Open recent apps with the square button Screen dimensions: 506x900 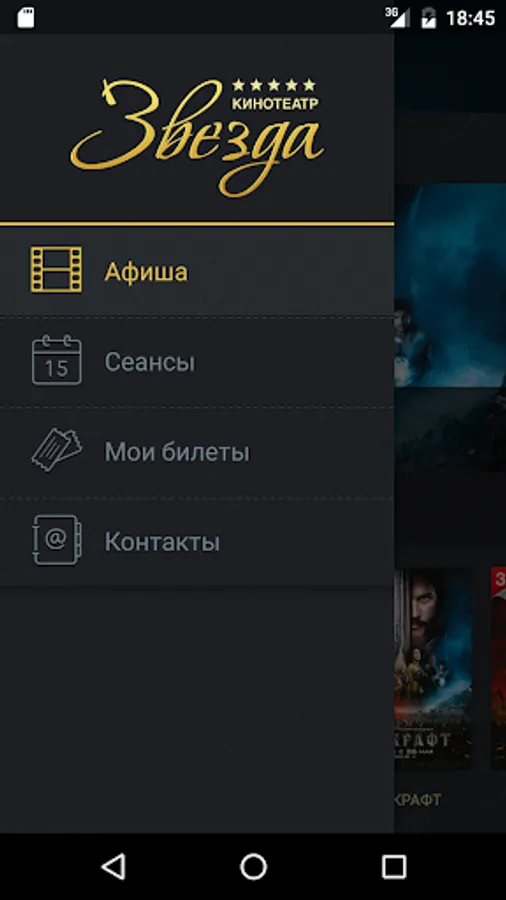[x=394, y=866]
